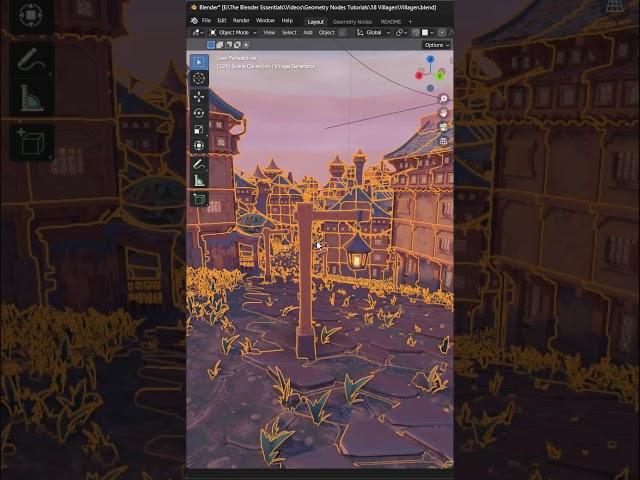Select the Scale tool
Viewport: 640px width, 480px height.
(x=199, y=129)
